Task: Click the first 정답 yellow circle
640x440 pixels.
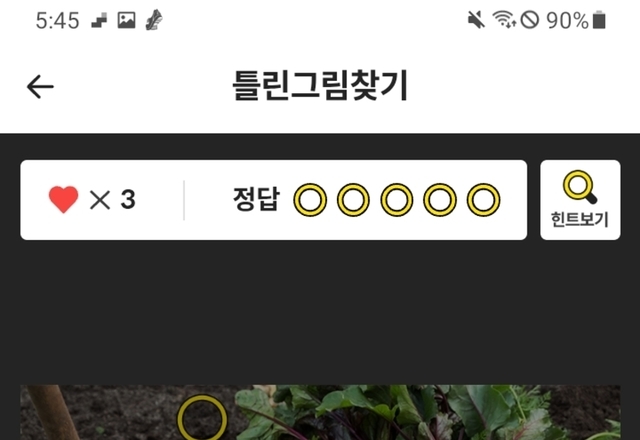Action: click(310, 200)
